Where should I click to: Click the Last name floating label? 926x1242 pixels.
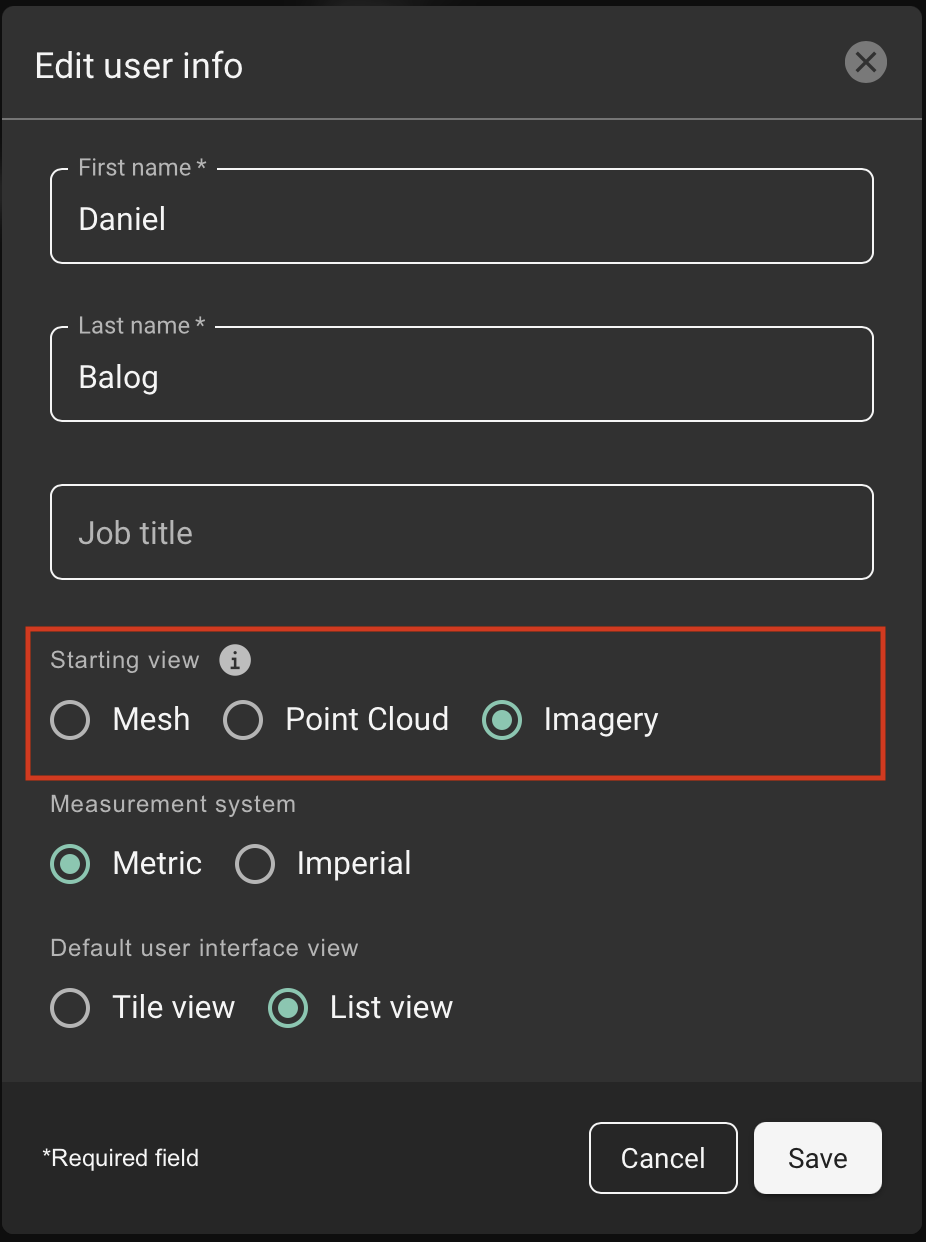pyautogui.click(x=141, y=326)
